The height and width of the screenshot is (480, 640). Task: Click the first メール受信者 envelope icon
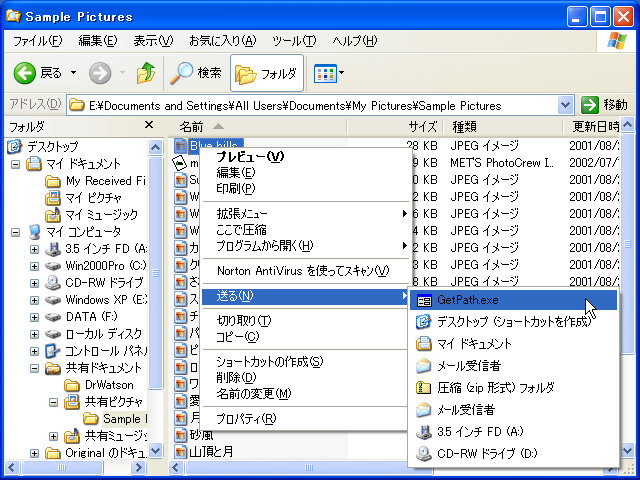[x=424, y=366]
